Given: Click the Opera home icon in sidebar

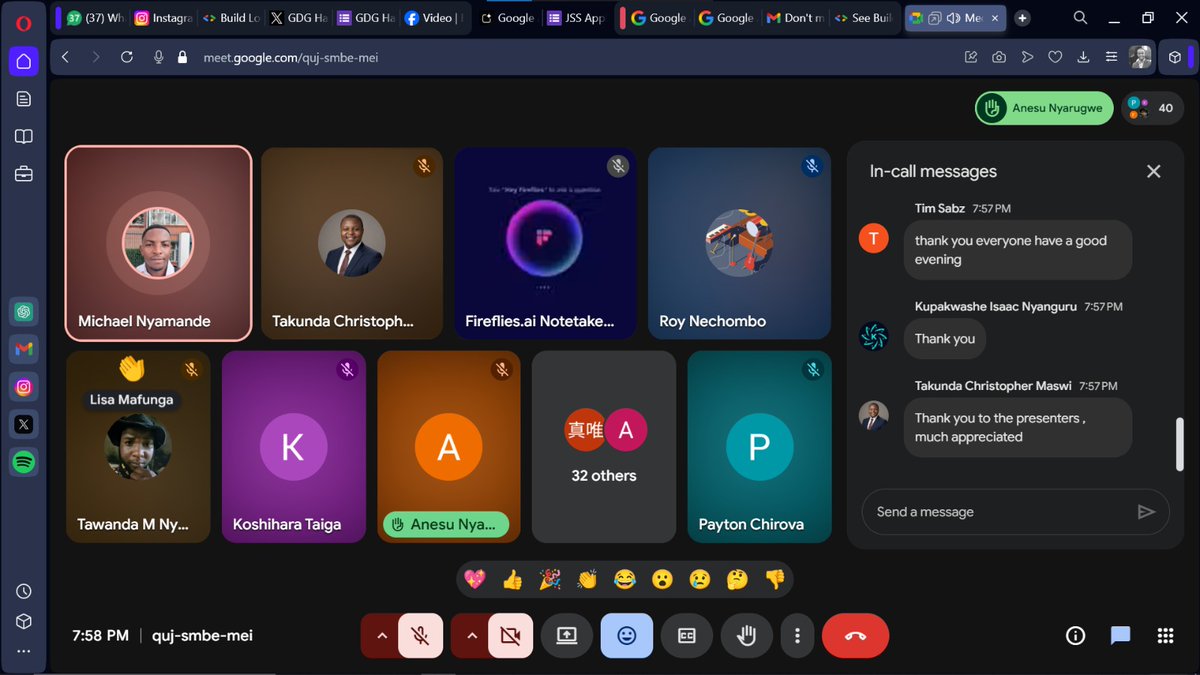Looking at the screenshot, I should 24,61.
